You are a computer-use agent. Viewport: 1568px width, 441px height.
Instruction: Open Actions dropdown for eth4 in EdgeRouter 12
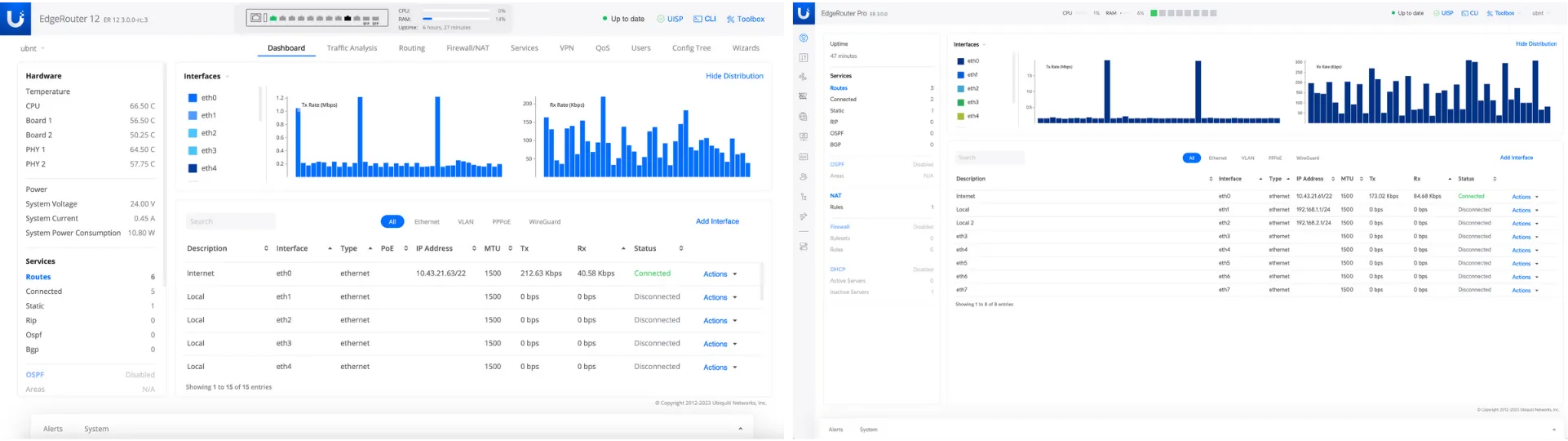(720, 367)
